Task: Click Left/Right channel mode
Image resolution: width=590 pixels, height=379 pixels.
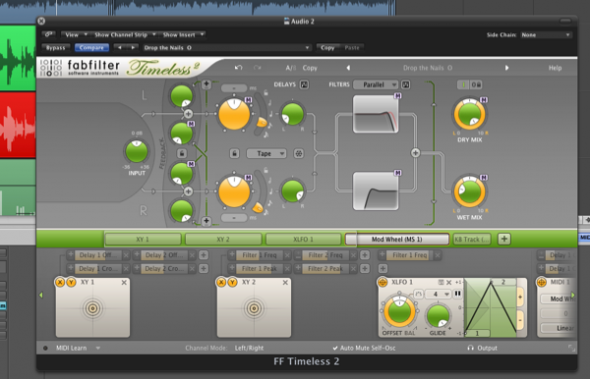Action: click(249, 348)
